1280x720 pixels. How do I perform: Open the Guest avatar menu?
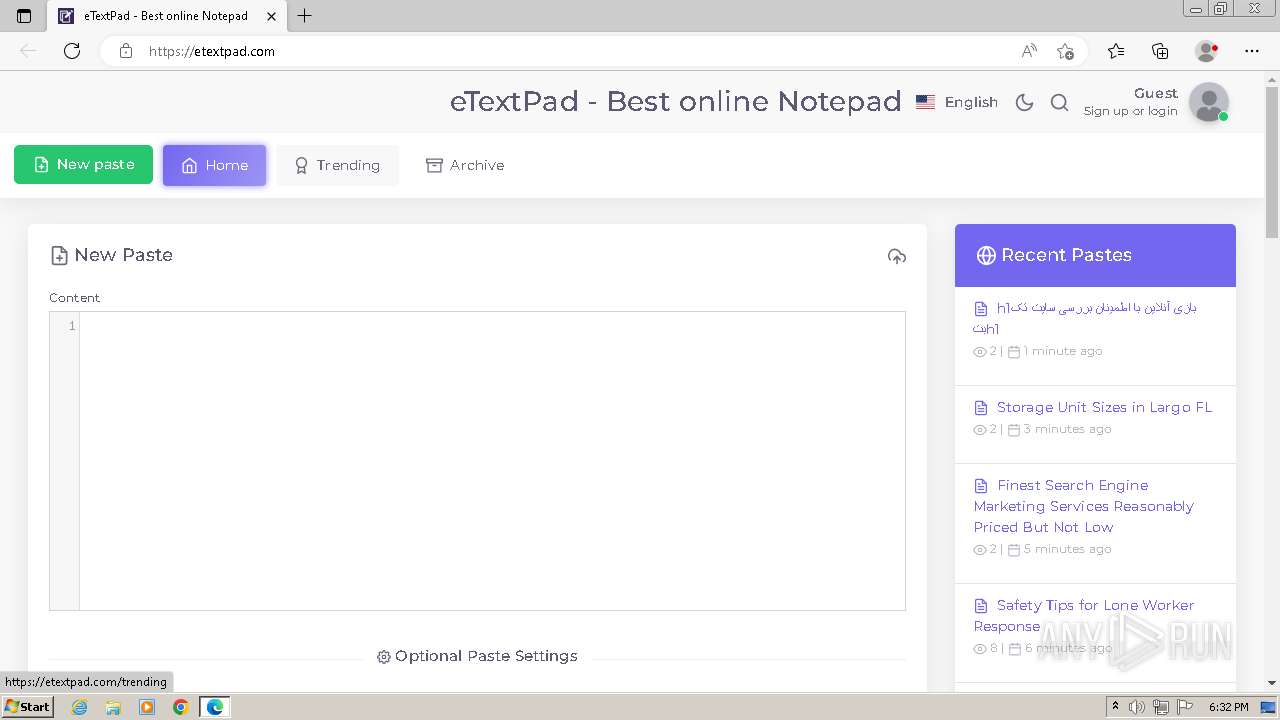1209,102
